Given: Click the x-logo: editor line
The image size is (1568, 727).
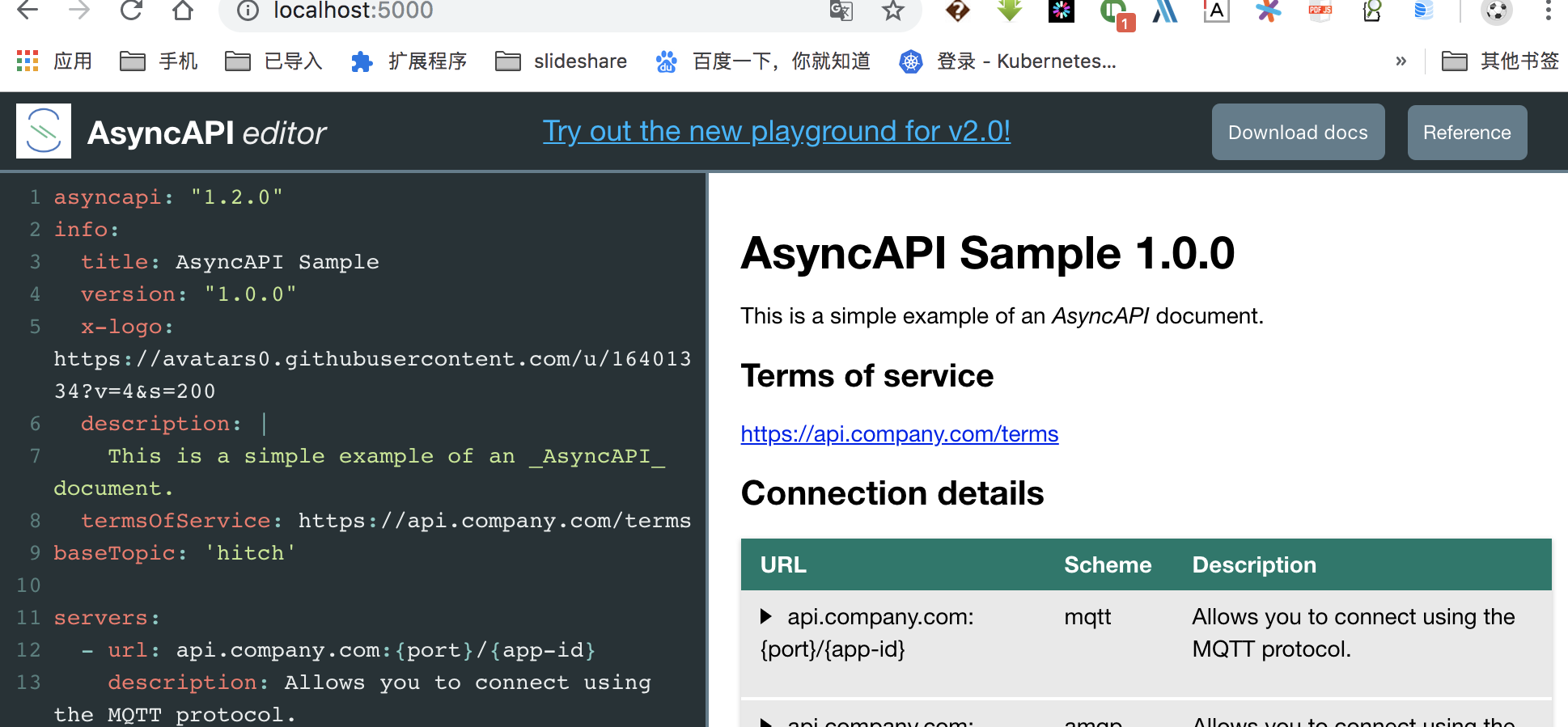Looking at the screenshot, I should [x=127, y=327].
